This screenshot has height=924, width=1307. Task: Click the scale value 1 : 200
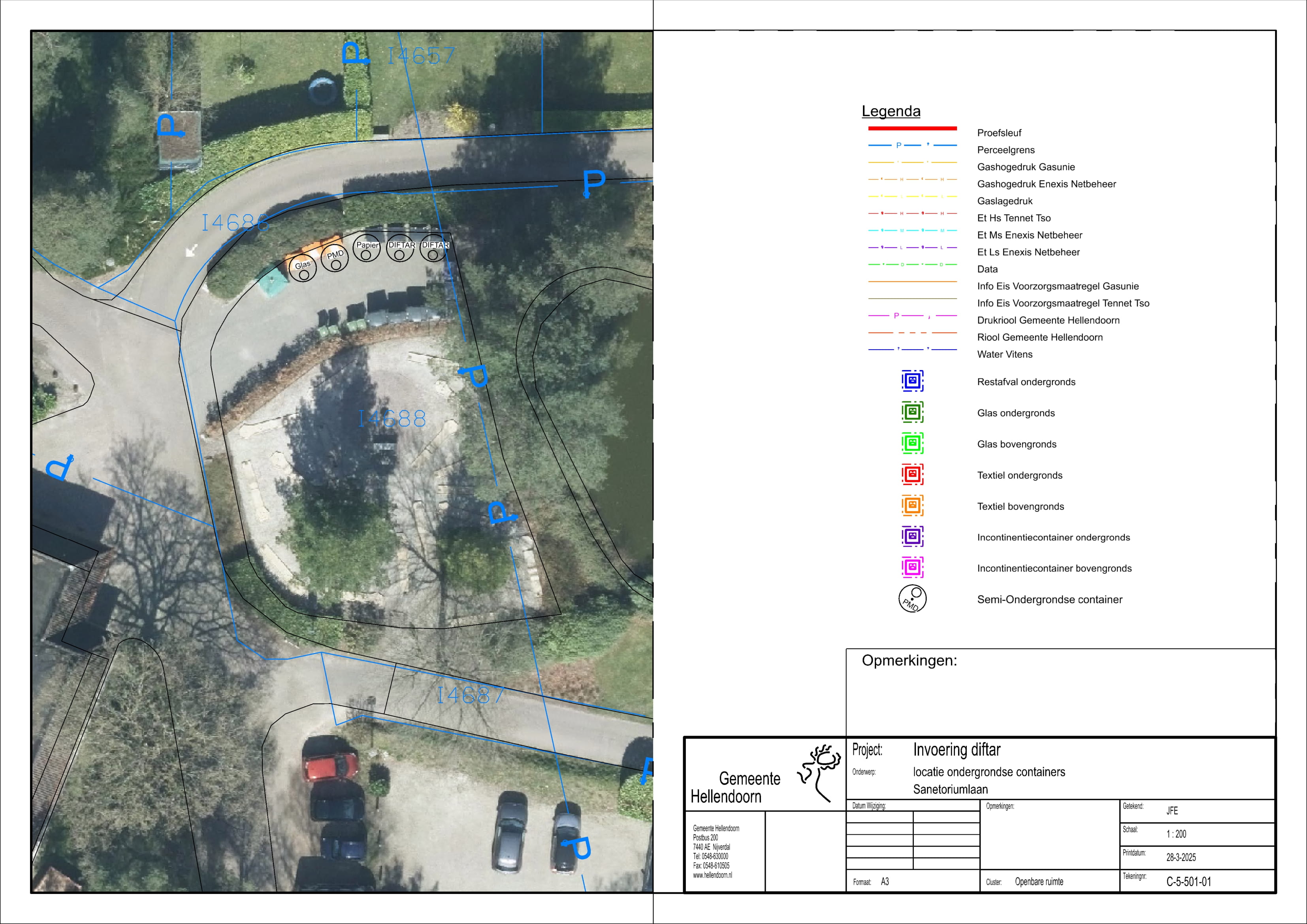pyautogui.click(x=1176, y=834)
